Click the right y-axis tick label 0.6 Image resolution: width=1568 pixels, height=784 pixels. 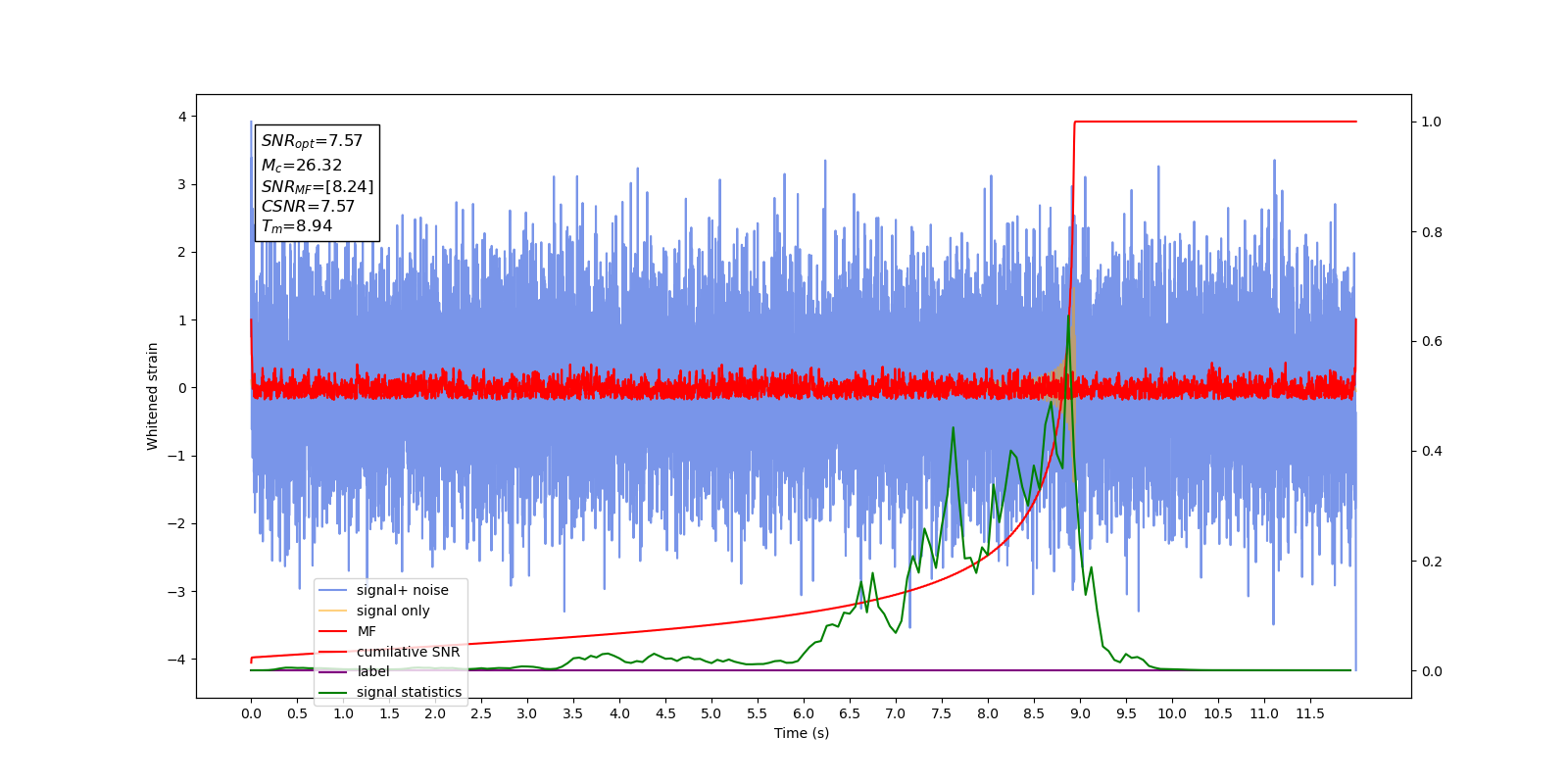point(1432,342)
